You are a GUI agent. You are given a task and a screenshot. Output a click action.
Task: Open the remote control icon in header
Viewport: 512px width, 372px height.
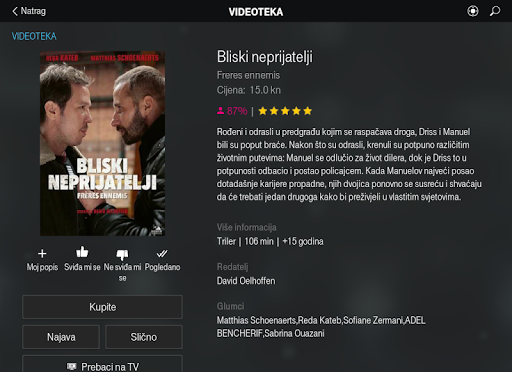(x=472, y=11)
